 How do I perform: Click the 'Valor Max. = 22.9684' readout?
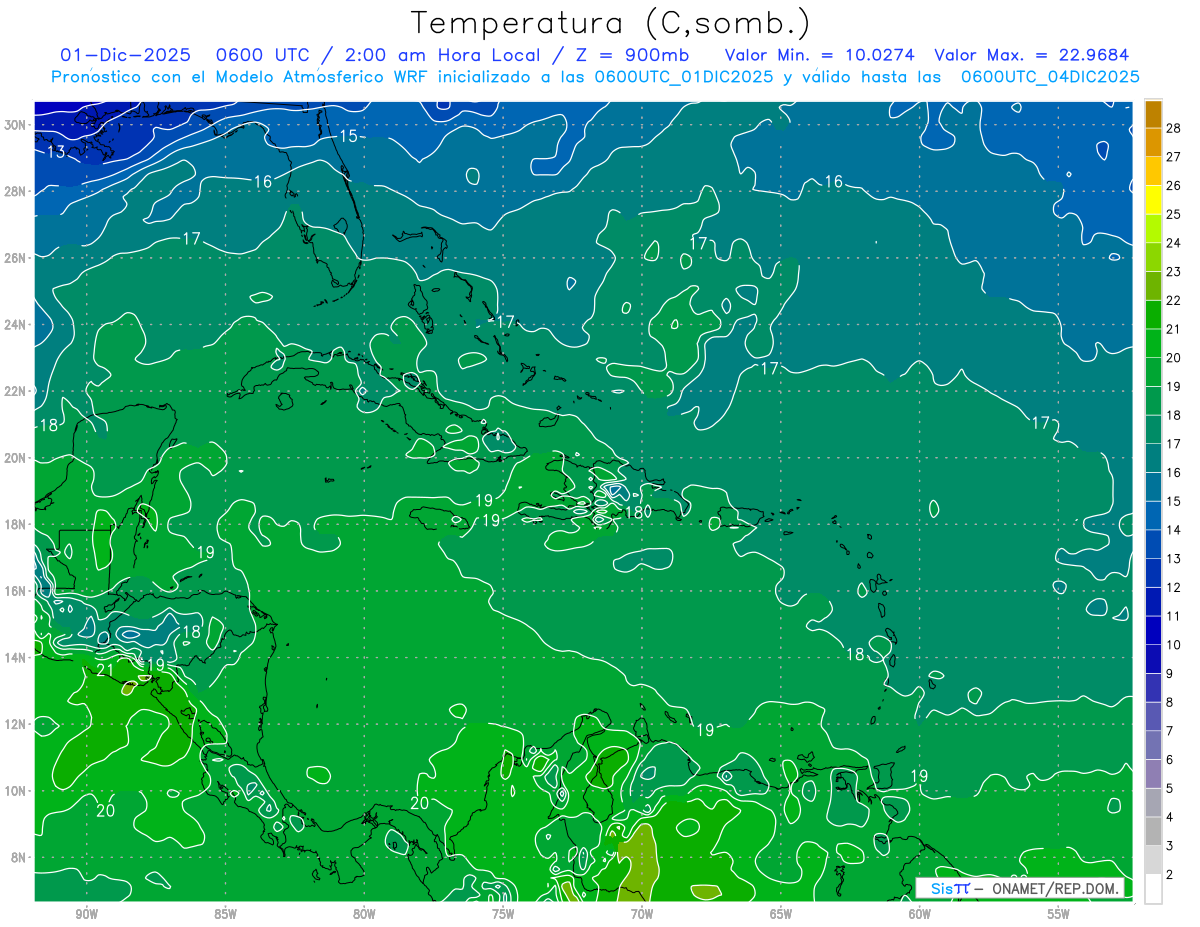1032,56
